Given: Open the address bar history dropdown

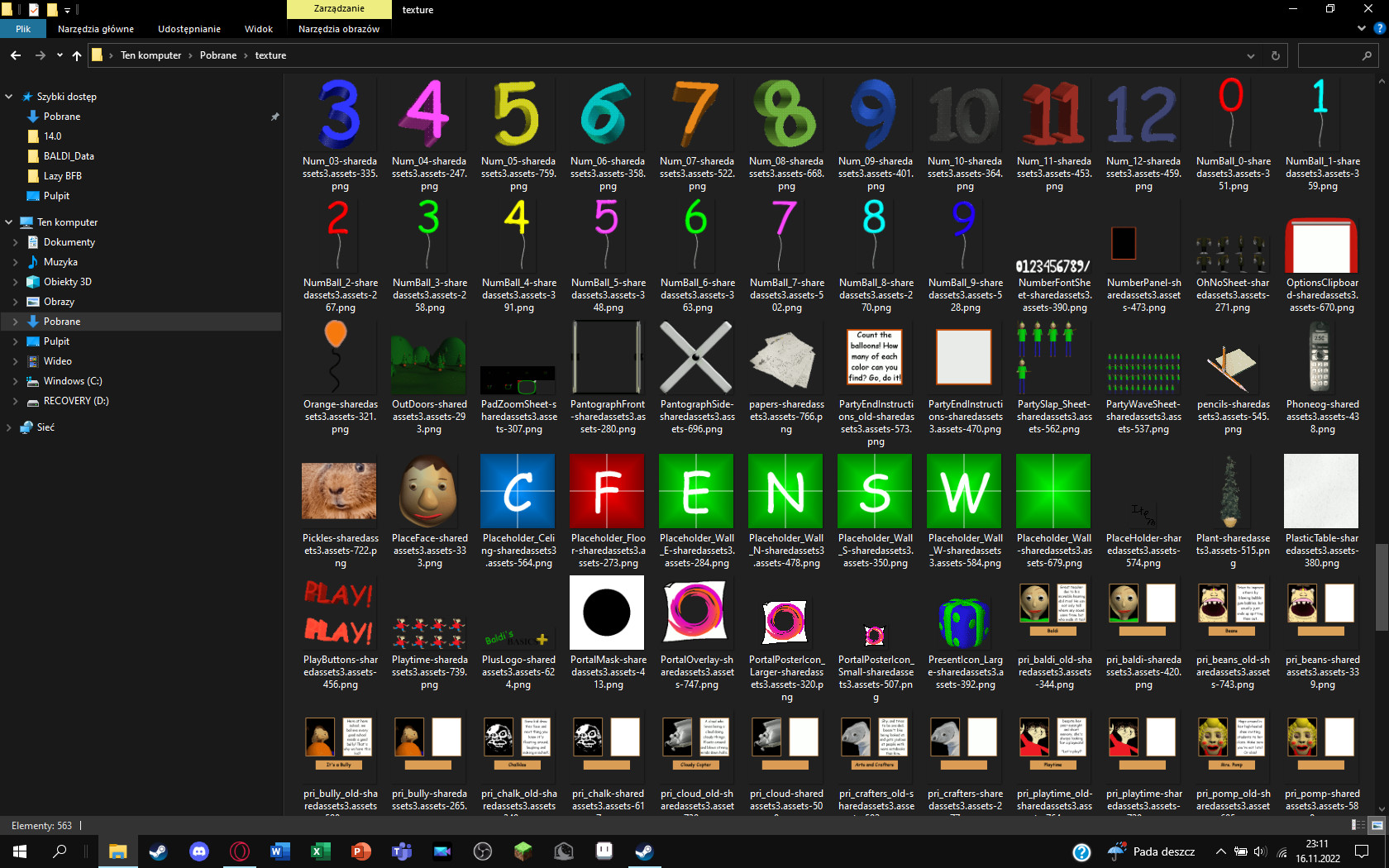Looking at the screenshot, I should pos(1249,55).
